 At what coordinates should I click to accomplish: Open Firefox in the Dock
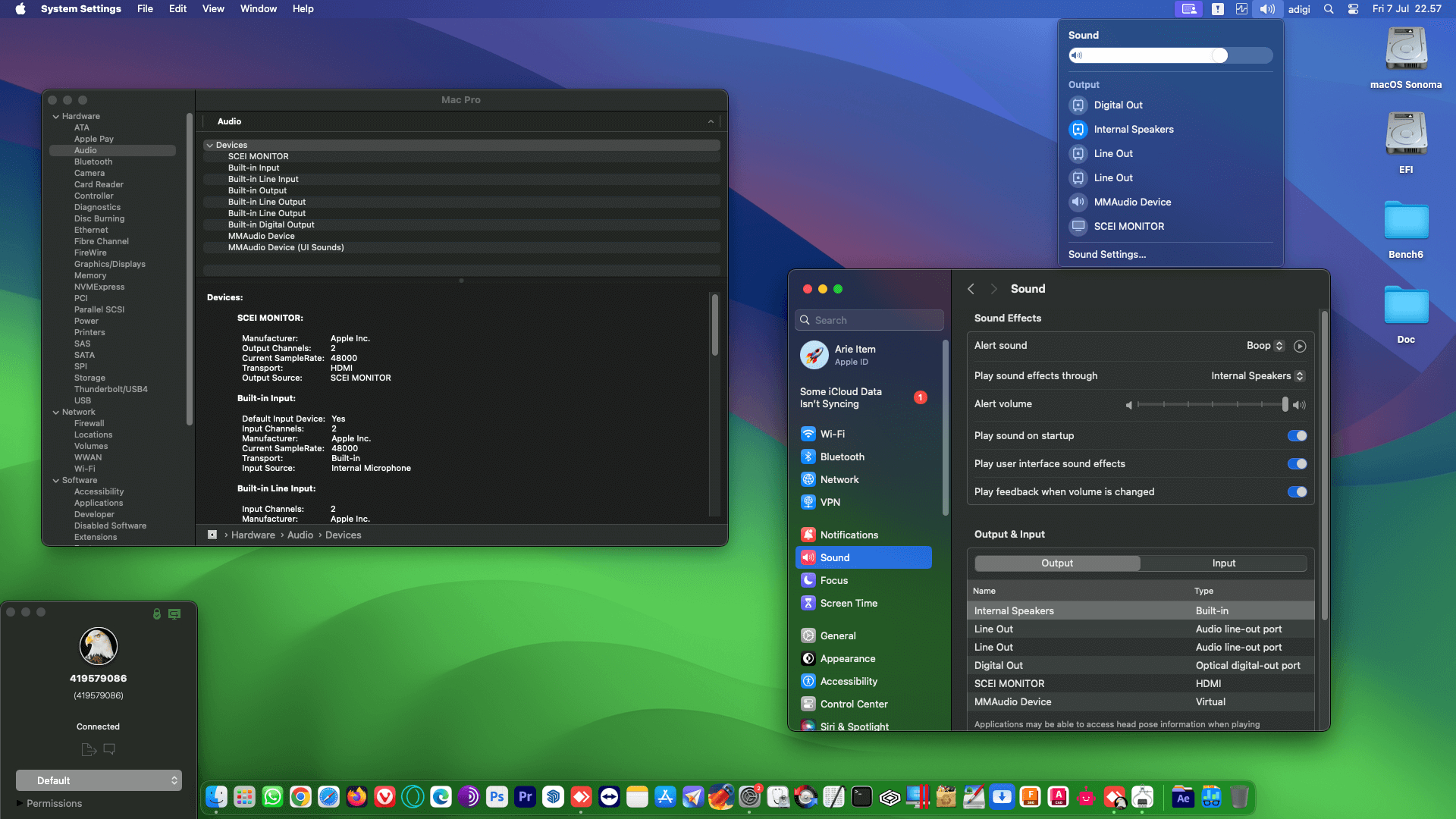pyautogui.click(x=356, y=797)
